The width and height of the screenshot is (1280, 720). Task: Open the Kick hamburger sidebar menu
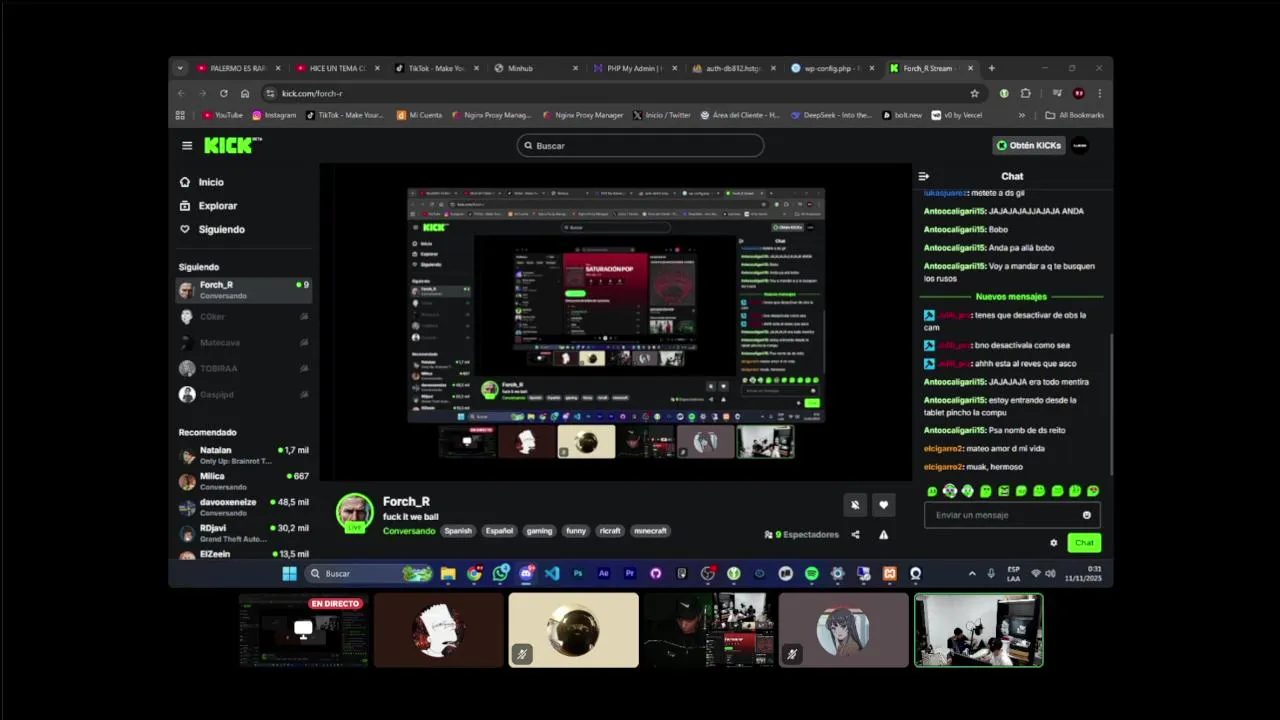pos(187,146)
